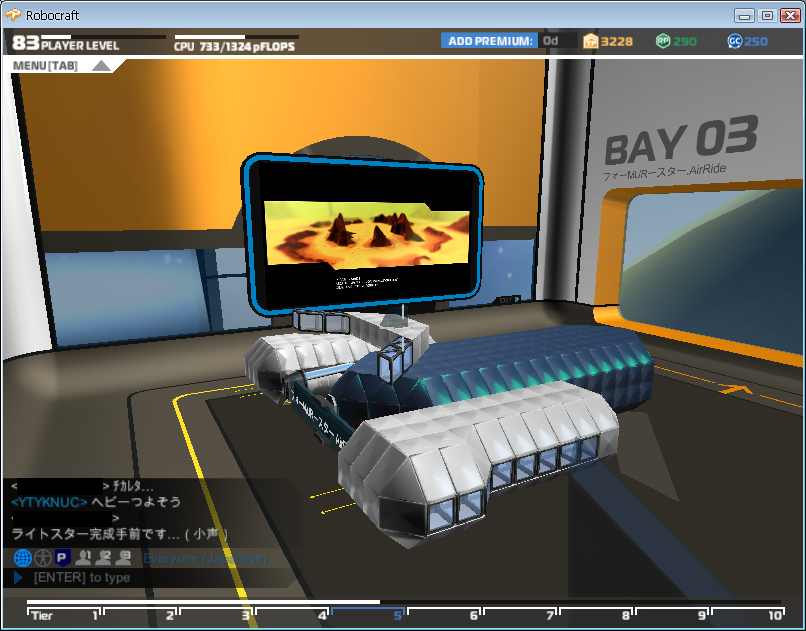The image size is (806, 631).
Task: Click the robot ranking progress bar above tiers
Action: pos(404,602)
